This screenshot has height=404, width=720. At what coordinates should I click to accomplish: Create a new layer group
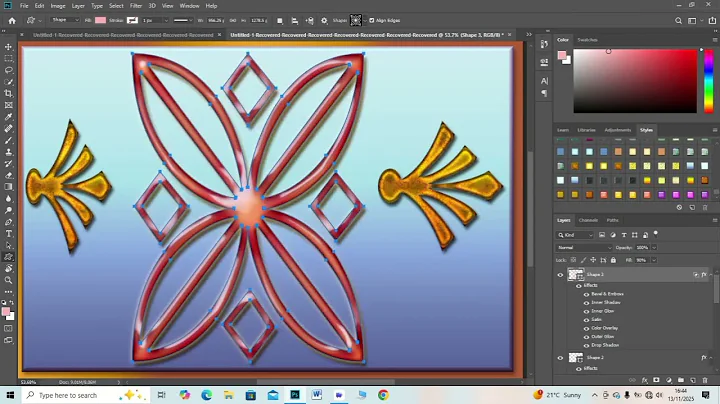coord(681,380)
